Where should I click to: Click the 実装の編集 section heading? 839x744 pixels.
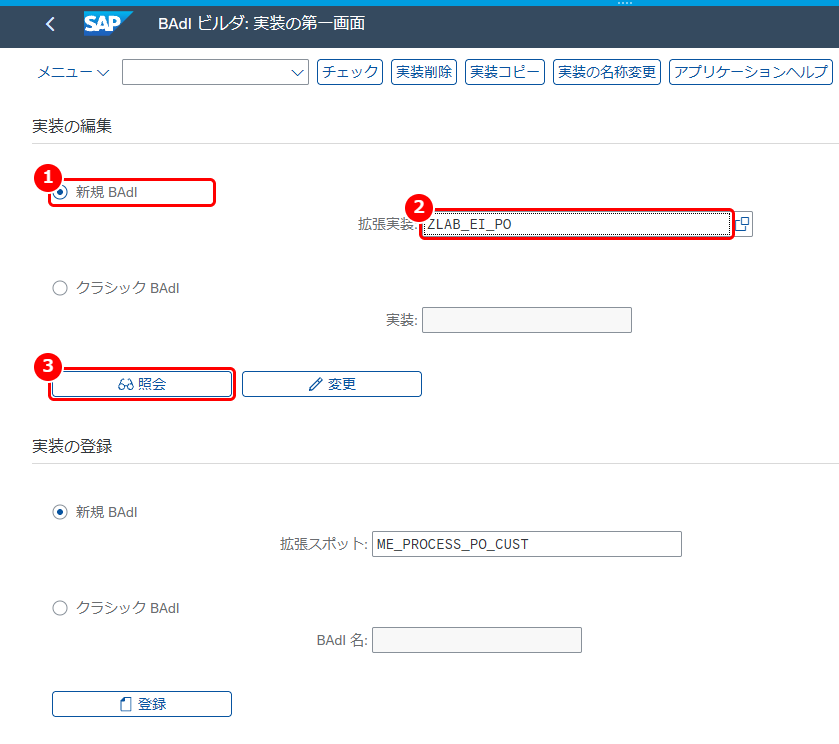72,126
